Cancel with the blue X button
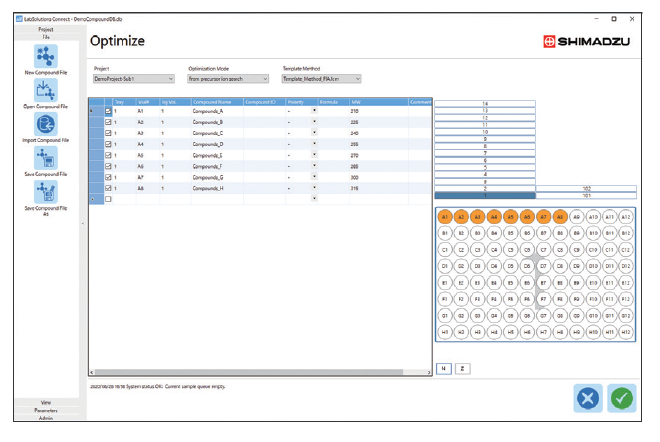This screenshot has height=442, width=660. (588, 397)
